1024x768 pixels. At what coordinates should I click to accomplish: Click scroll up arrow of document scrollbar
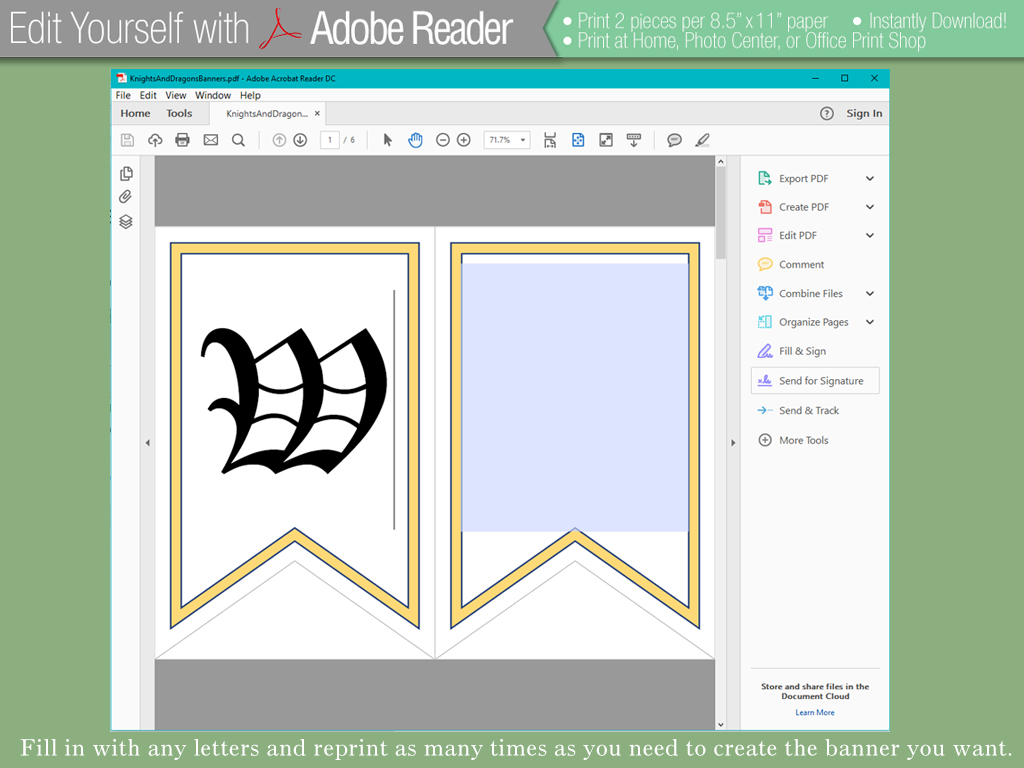pyautogui.click(x=721, y=161)
